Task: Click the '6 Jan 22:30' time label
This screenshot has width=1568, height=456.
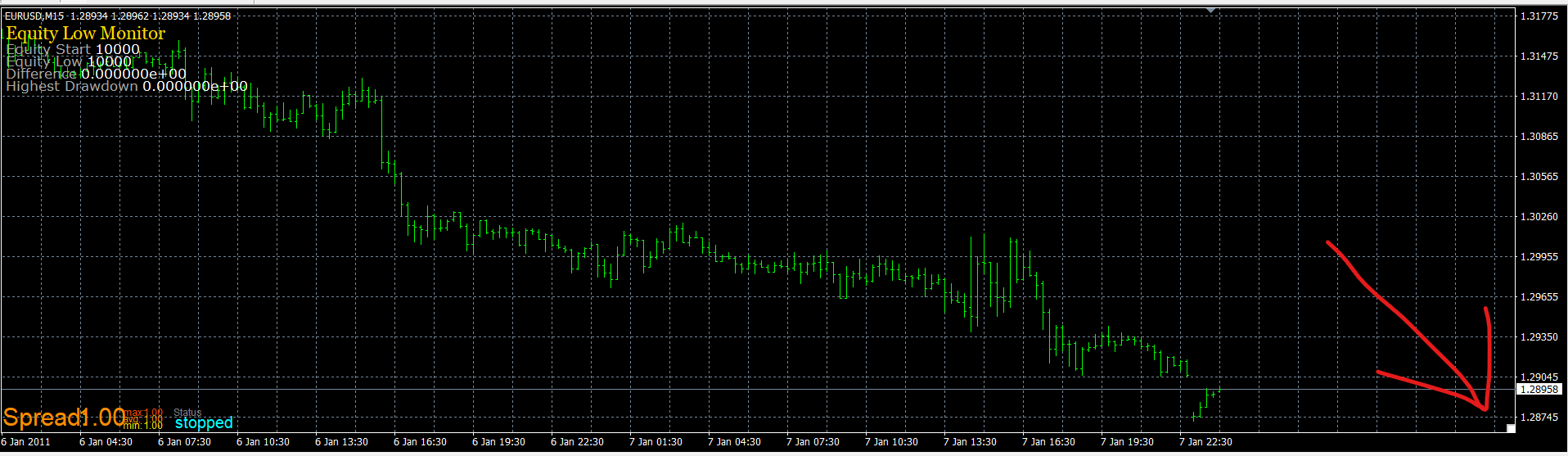Action: click(x=577, y=442)
